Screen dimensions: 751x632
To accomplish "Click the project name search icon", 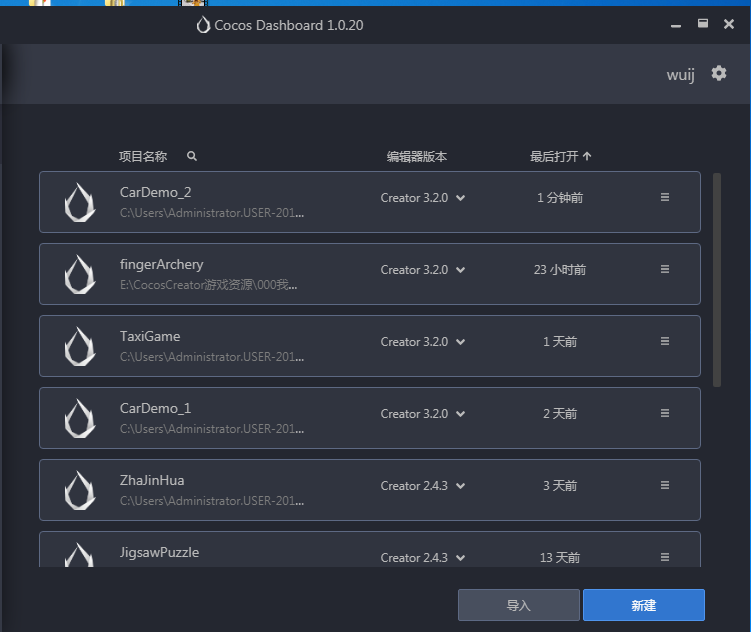I will (x=192, y=157).
